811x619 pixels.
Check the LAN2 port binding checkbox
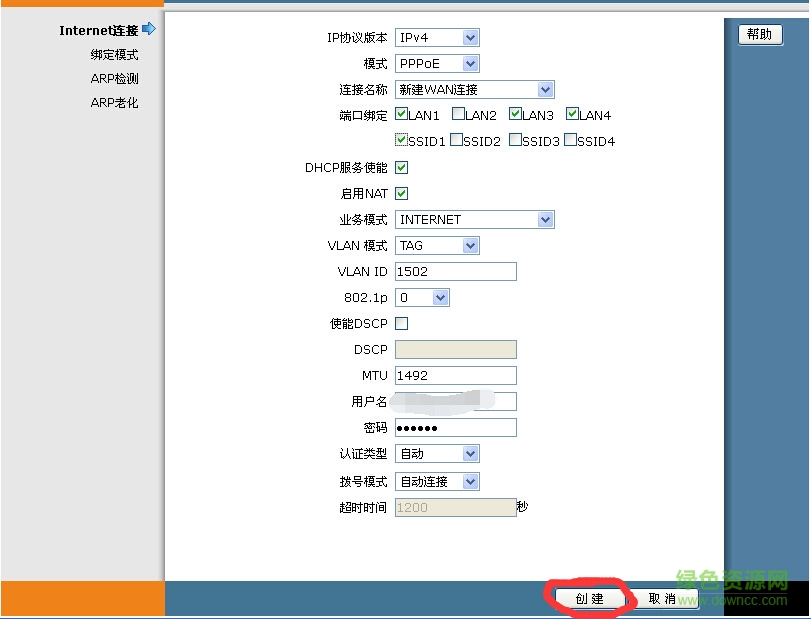coord(458,114)
